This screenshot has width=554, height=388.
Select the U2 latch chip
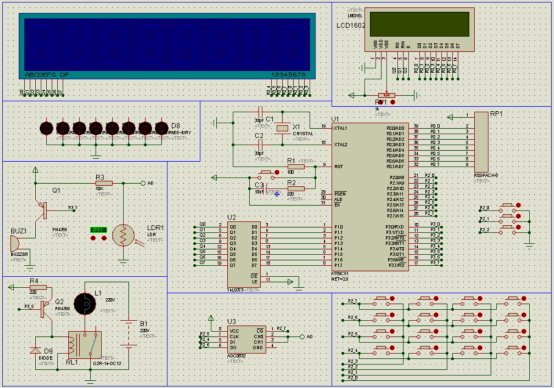pyautogui.click(x=244, y=254)
